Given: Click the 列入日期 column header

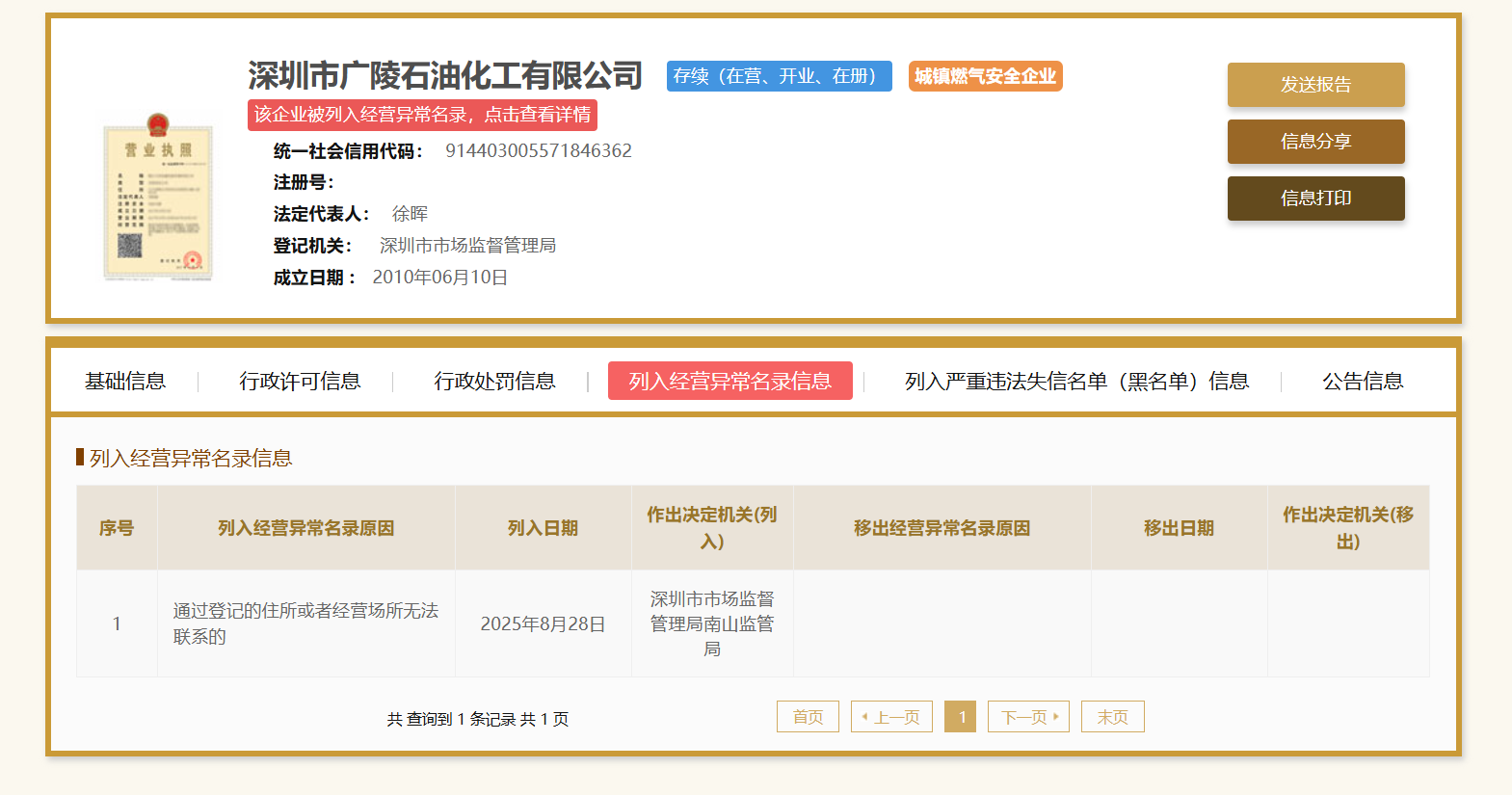Looking at the screenshot, I should click(x=543, y=528).
